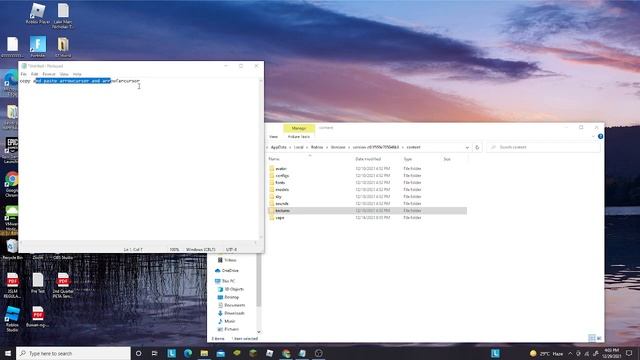Show hidden system tray icons

pyautogui.click(x=570, y=353)
